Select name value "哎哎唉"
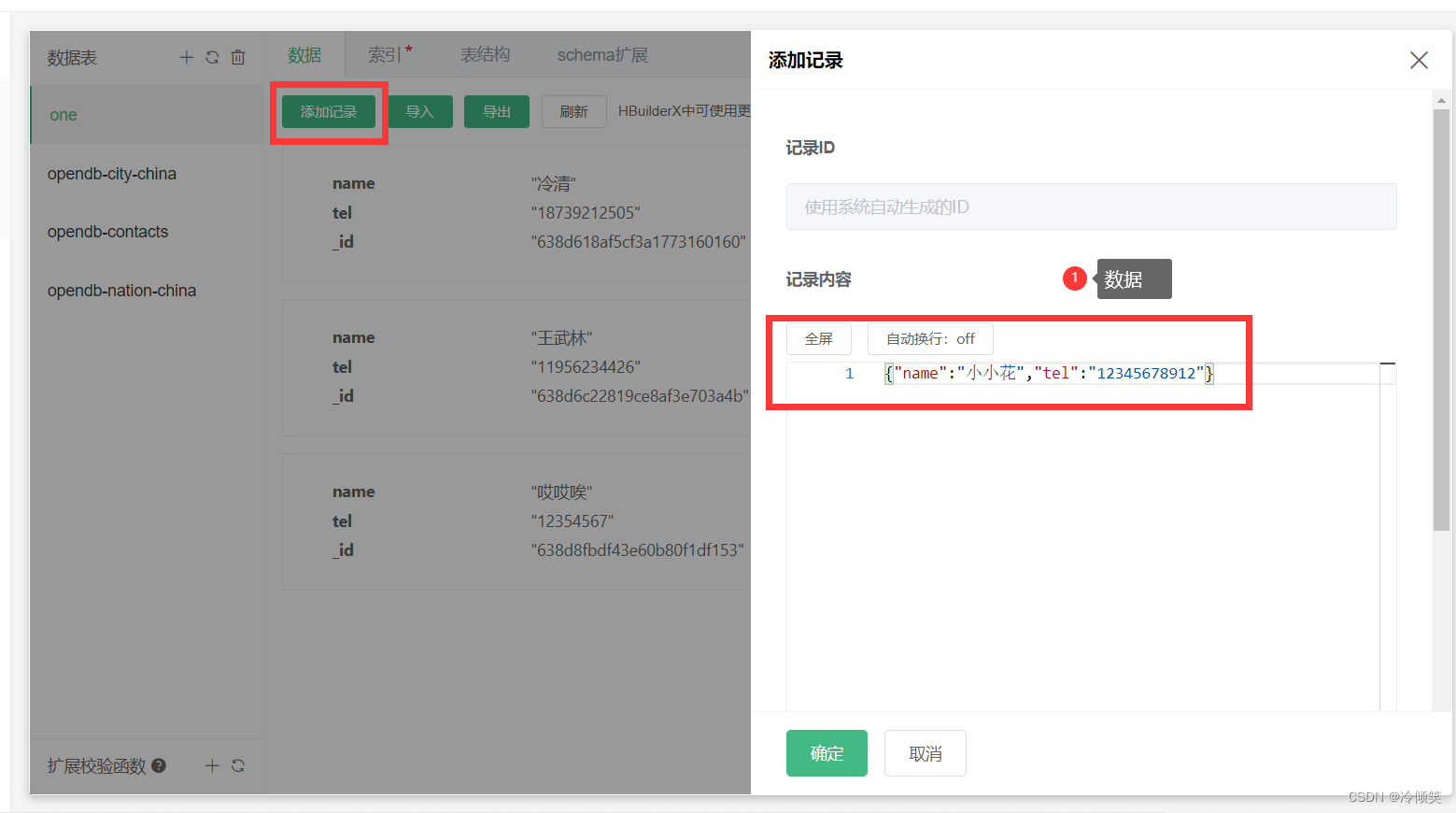The width and height of the screenshot is (1456, 813). point(561,492)
